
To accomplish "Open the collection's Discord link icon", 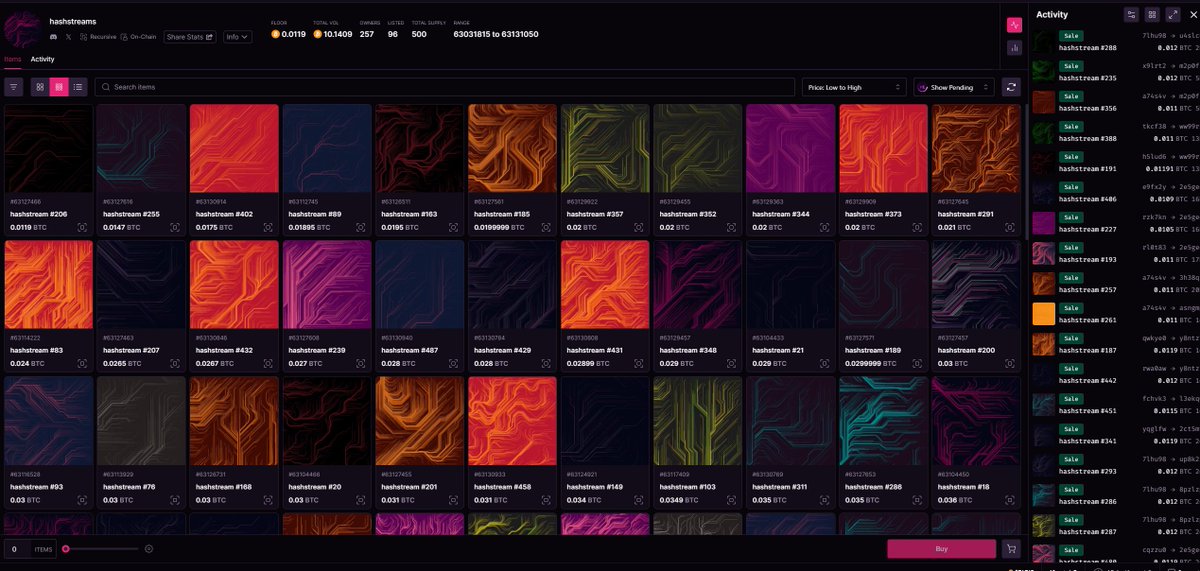I will [53, 37].
